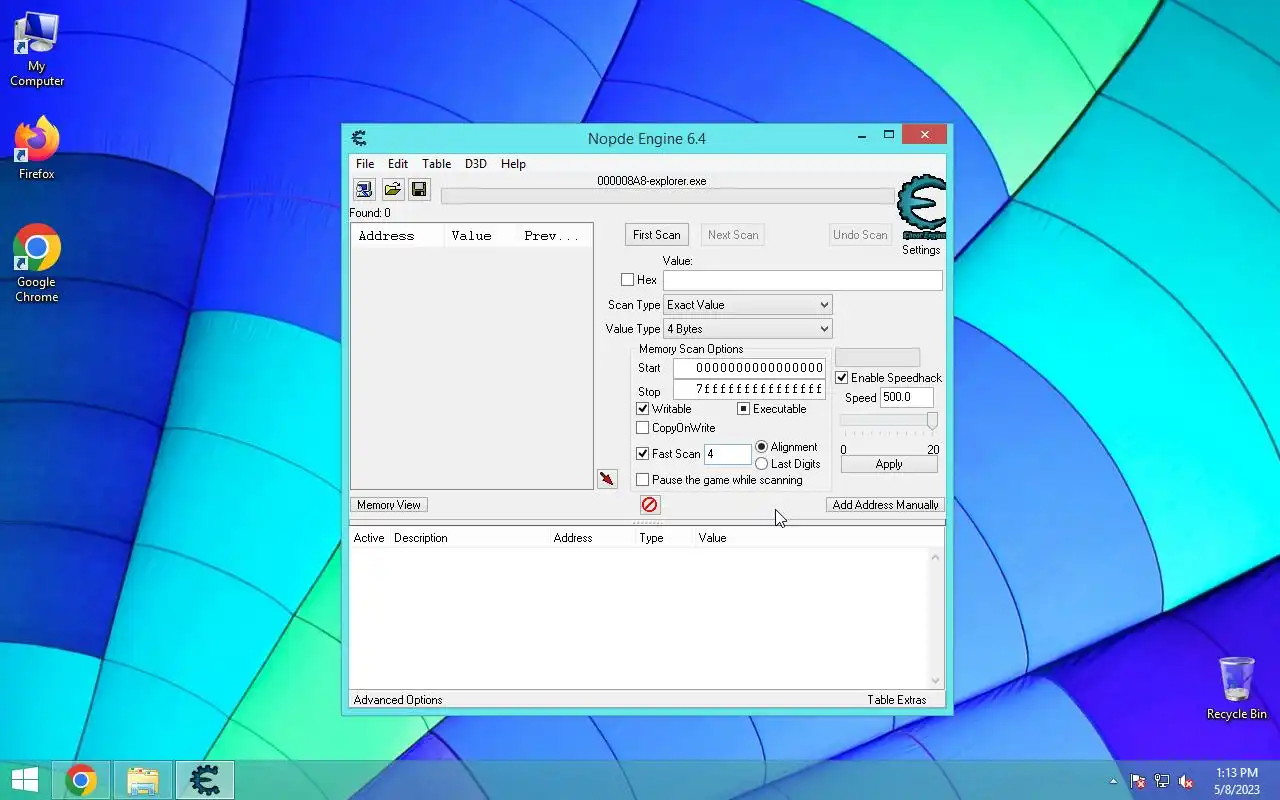Open the Recycle Bin icon

(1237, 688)
